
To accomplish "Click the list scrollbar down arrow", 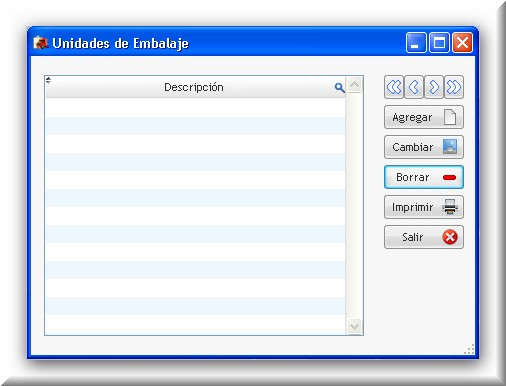I will [354, 326].
